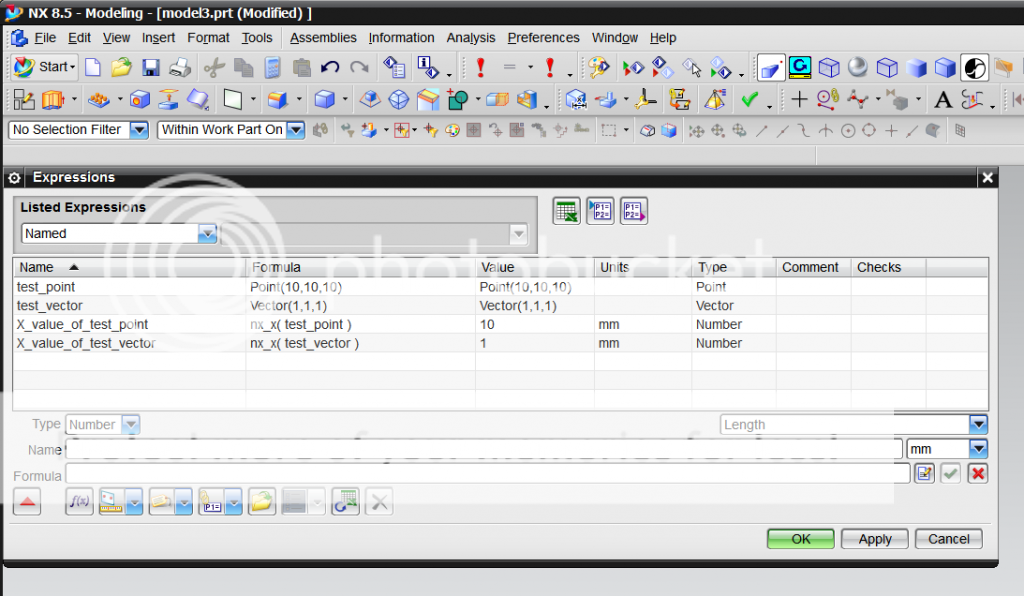The image size is (1024, 596).
Task: Click the Cancel button
Action: pos(948,539)
